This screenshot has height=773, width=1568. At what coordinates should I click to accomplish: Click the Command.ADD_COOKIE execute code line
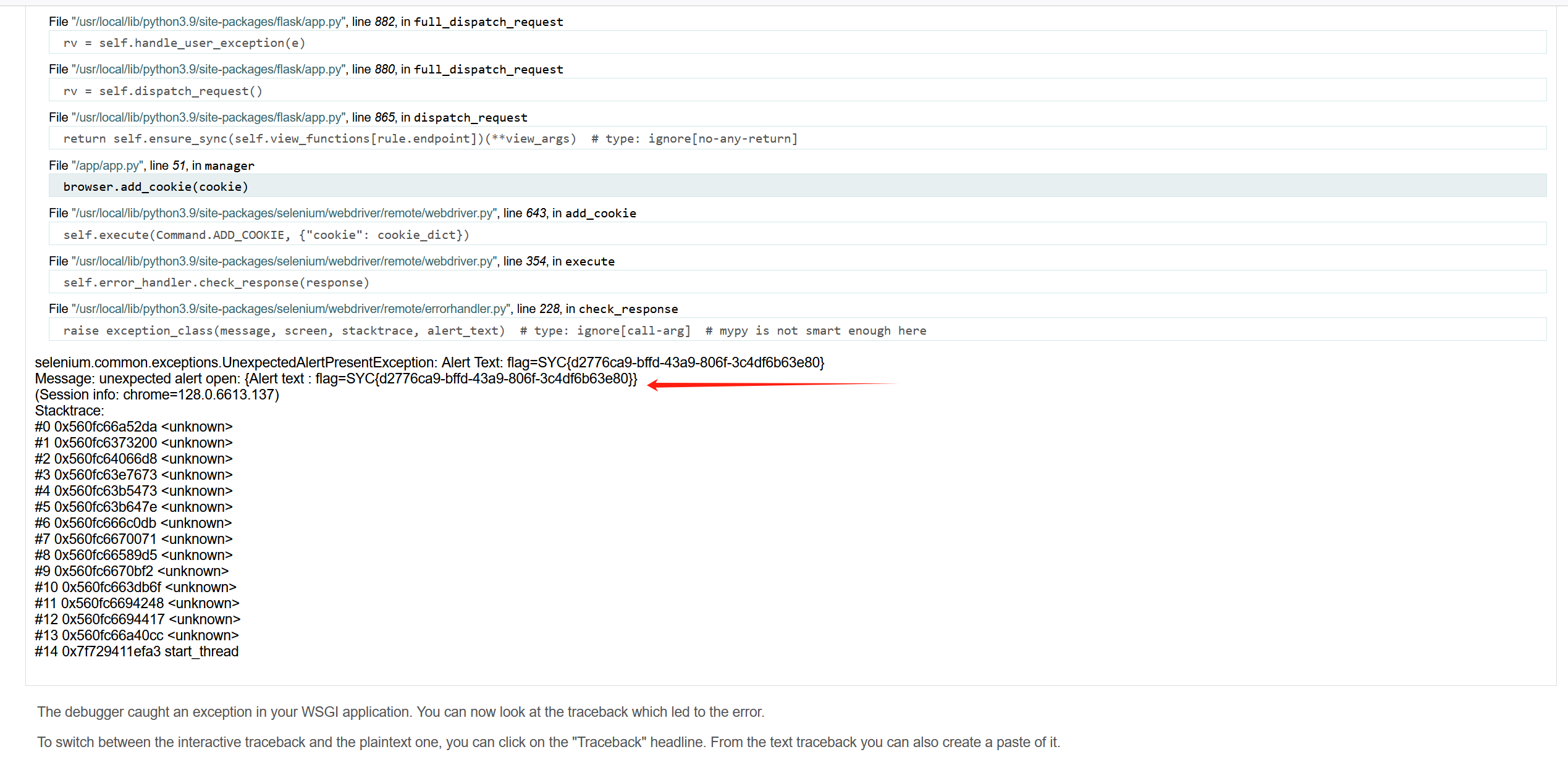pyautogui.click(x=266, y=235)
